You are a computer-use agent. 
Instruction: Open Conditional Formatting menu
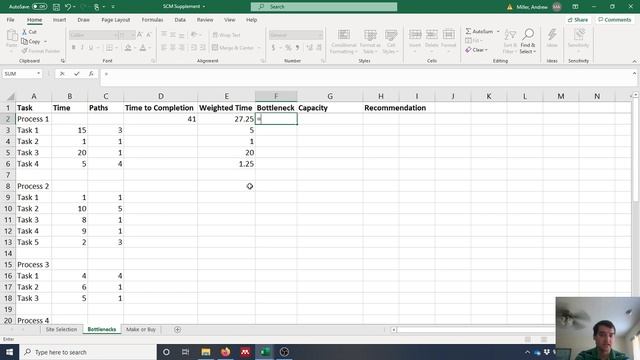point(344,41)
